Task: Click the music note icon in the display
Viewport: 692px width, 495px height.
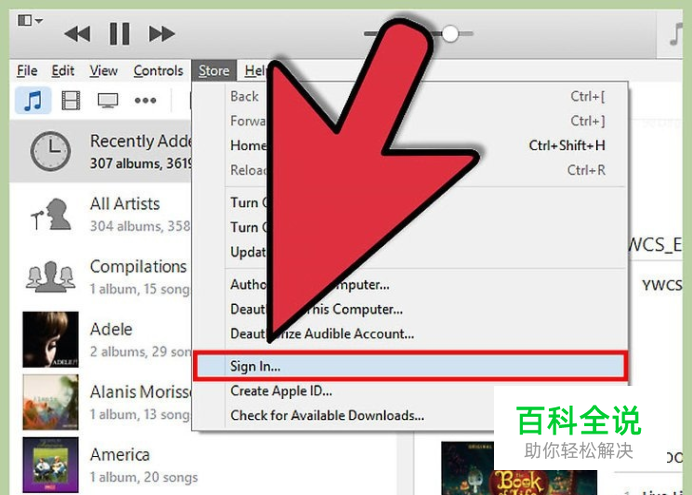Action: [x=676, y=34]
